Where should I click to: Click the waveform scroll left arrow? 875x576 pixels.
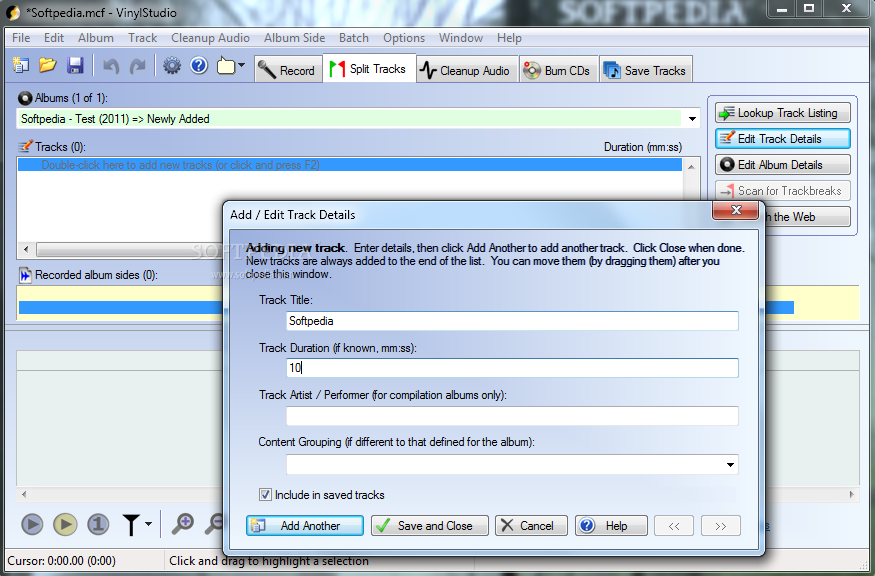tap(23, 494)
